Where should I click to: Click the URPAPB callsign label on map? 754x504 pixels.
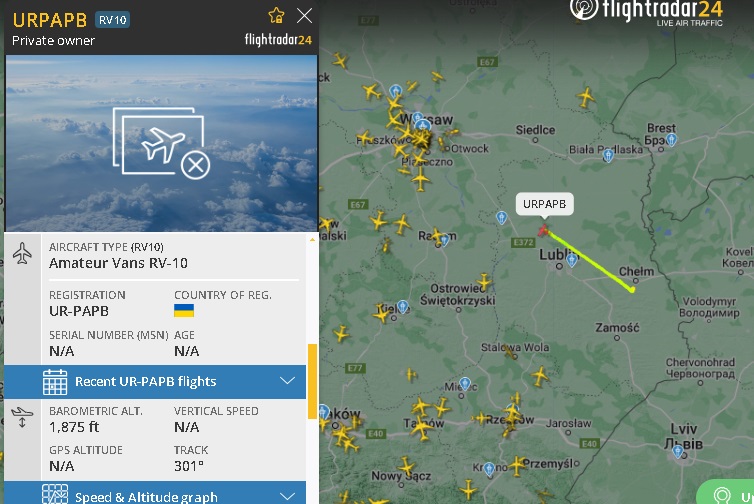coord(544,204)
